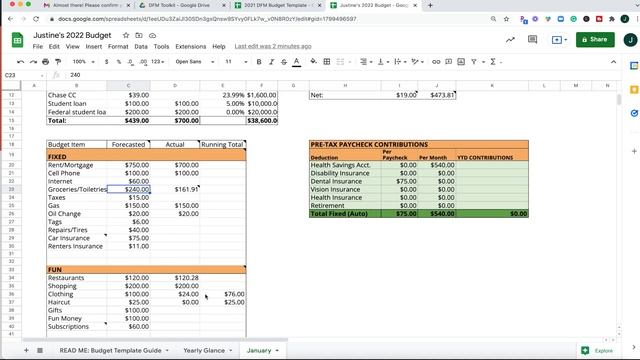
Task: Check the cloud document status icon
Action: tap(152, 36)
